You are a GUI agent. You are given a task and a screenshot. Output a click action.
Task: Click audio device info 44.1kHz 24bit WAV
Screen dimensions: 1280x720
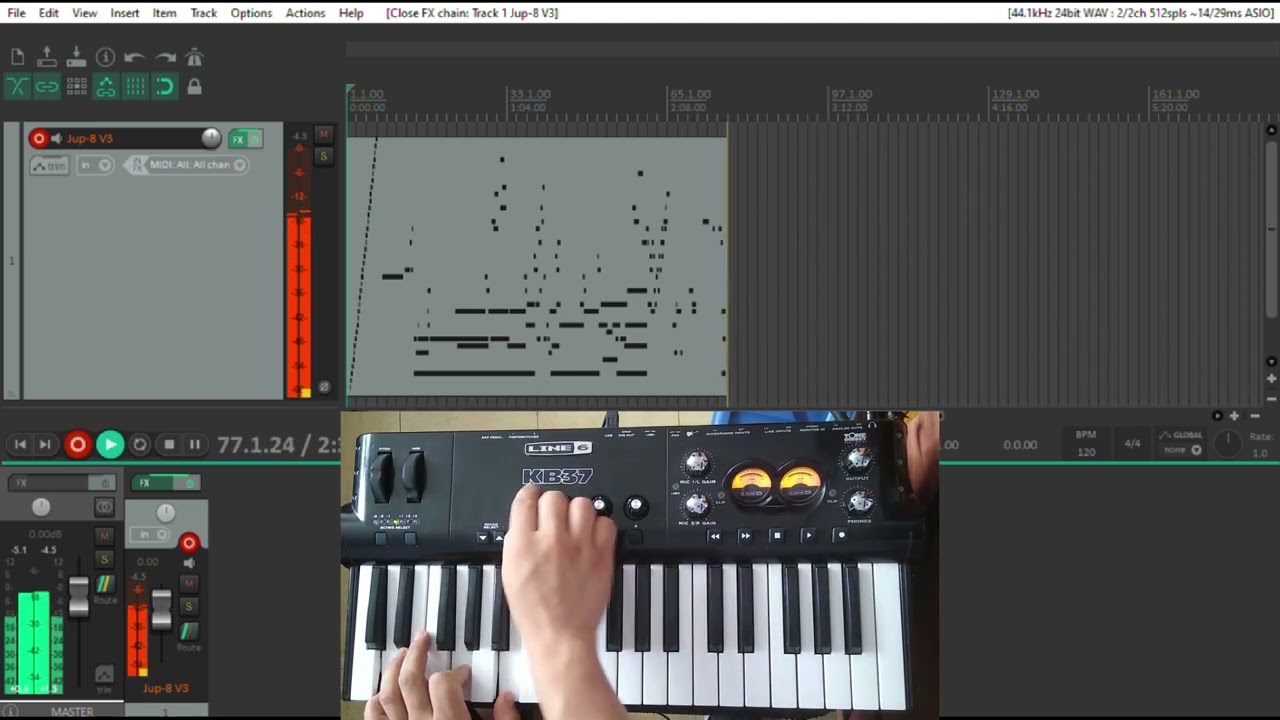coord(1141,13)
